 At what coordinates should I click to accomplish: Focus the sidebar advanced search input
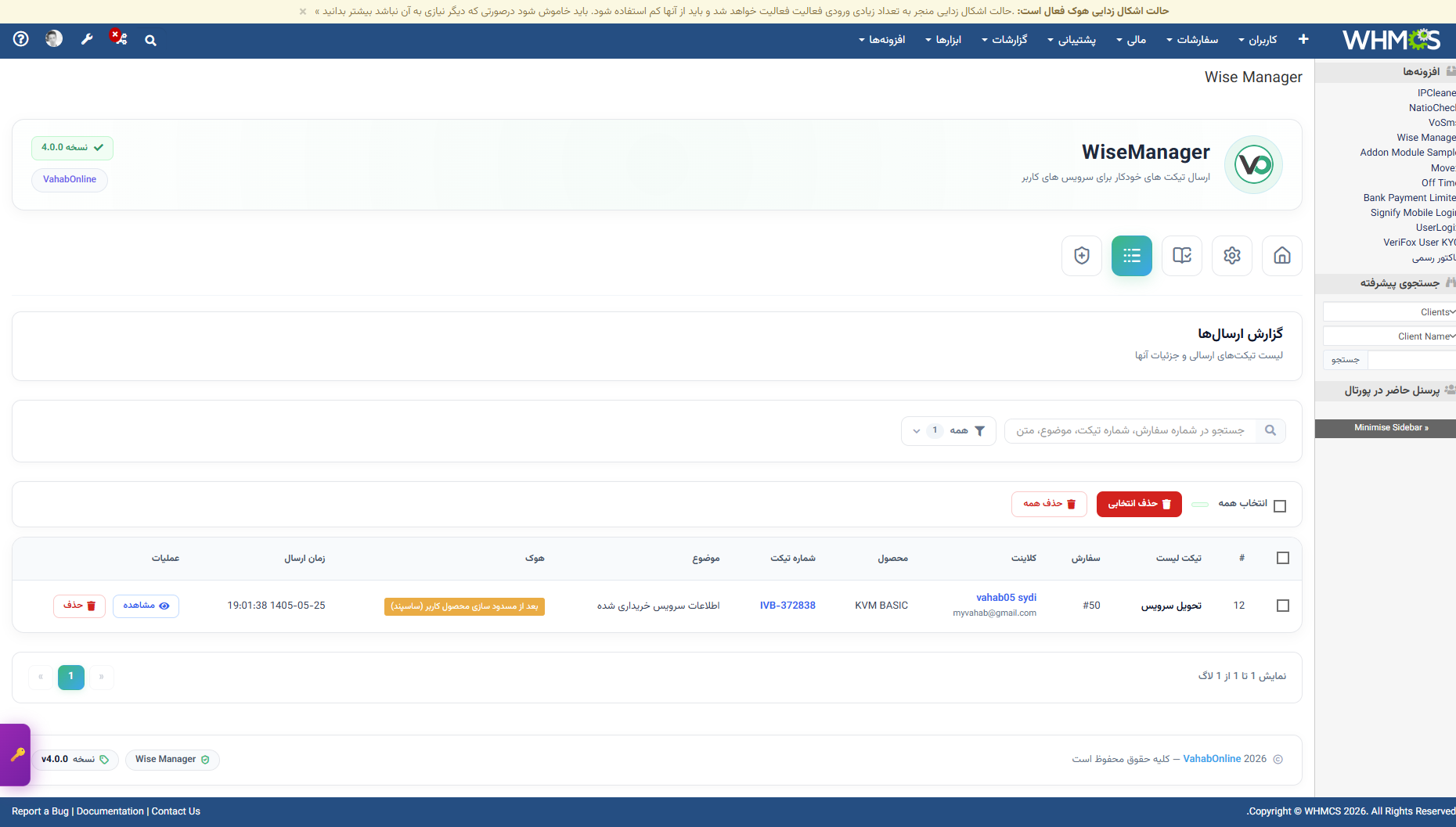[x=1412, y=360]
